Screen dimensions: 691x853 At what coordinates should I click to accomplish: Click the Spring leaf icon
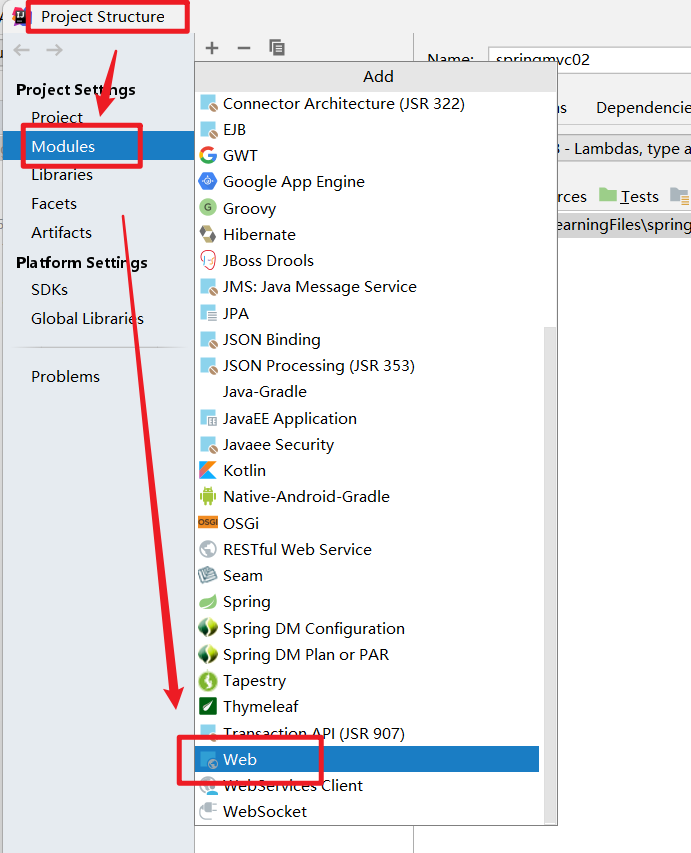(x=208, y=602)
